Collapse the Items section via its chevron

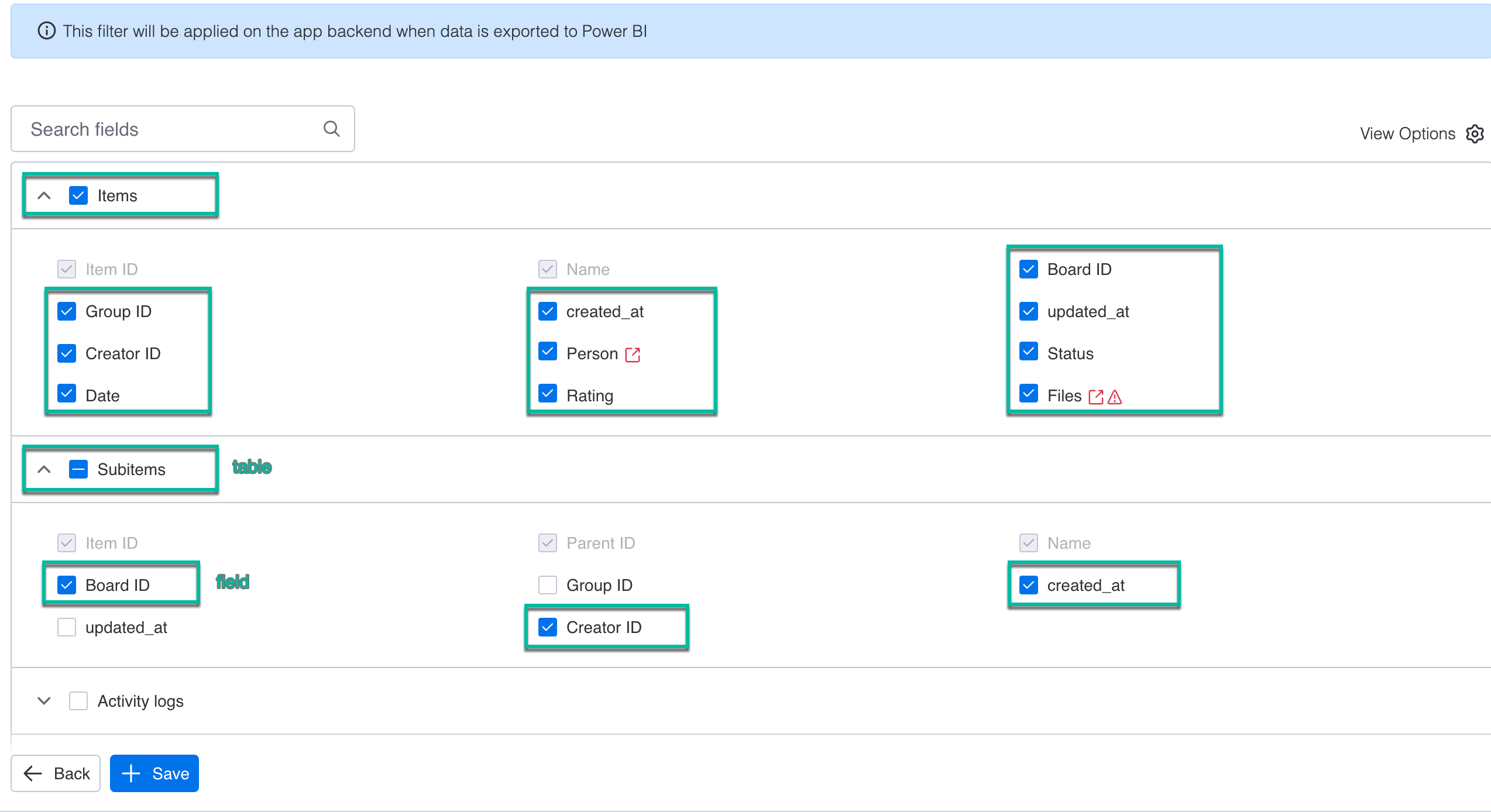tap(43, 195)
